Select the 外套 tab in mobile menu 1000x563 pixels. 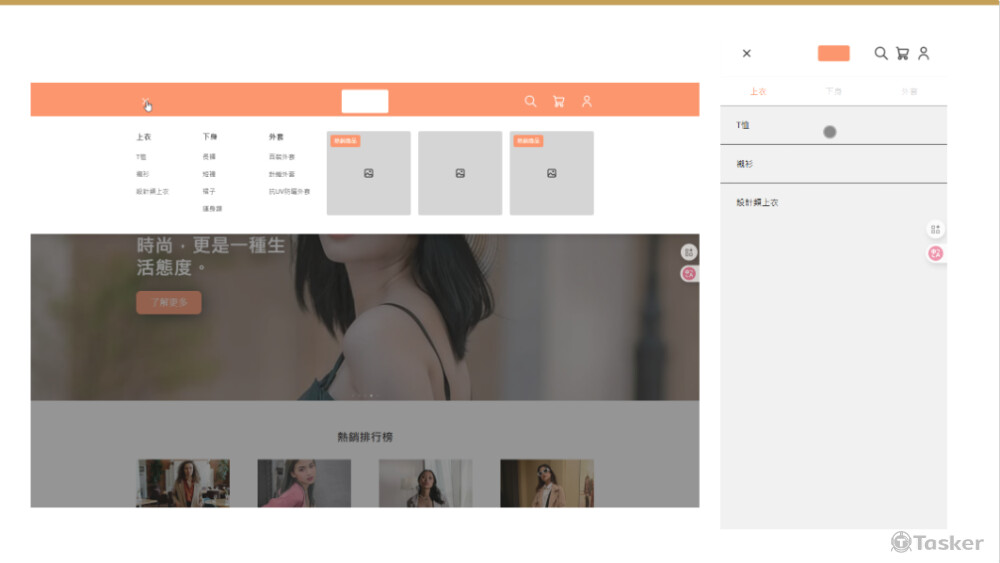[x=909, y=91]
